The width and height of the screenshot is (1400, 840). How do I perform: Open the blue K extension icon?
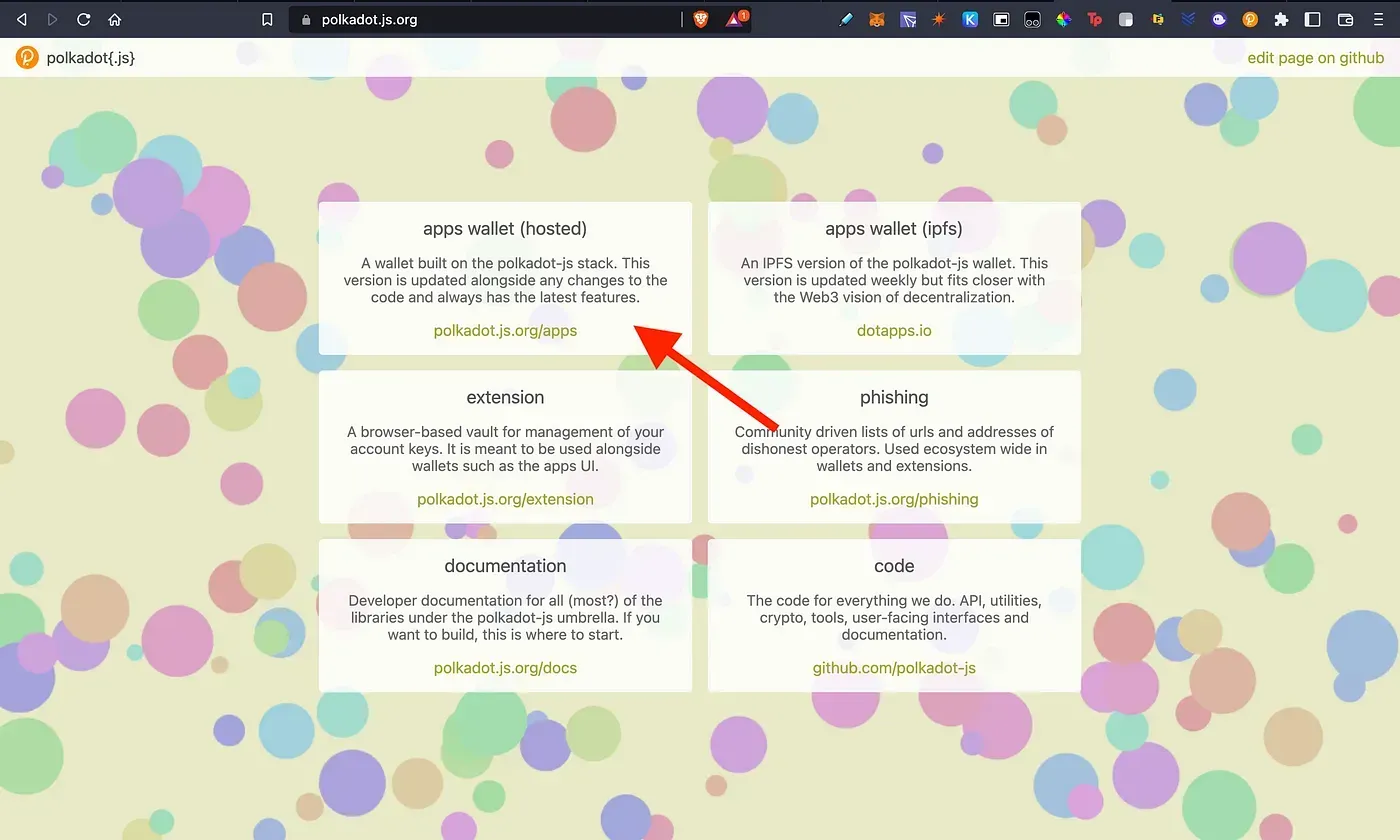tap(970, 19)
